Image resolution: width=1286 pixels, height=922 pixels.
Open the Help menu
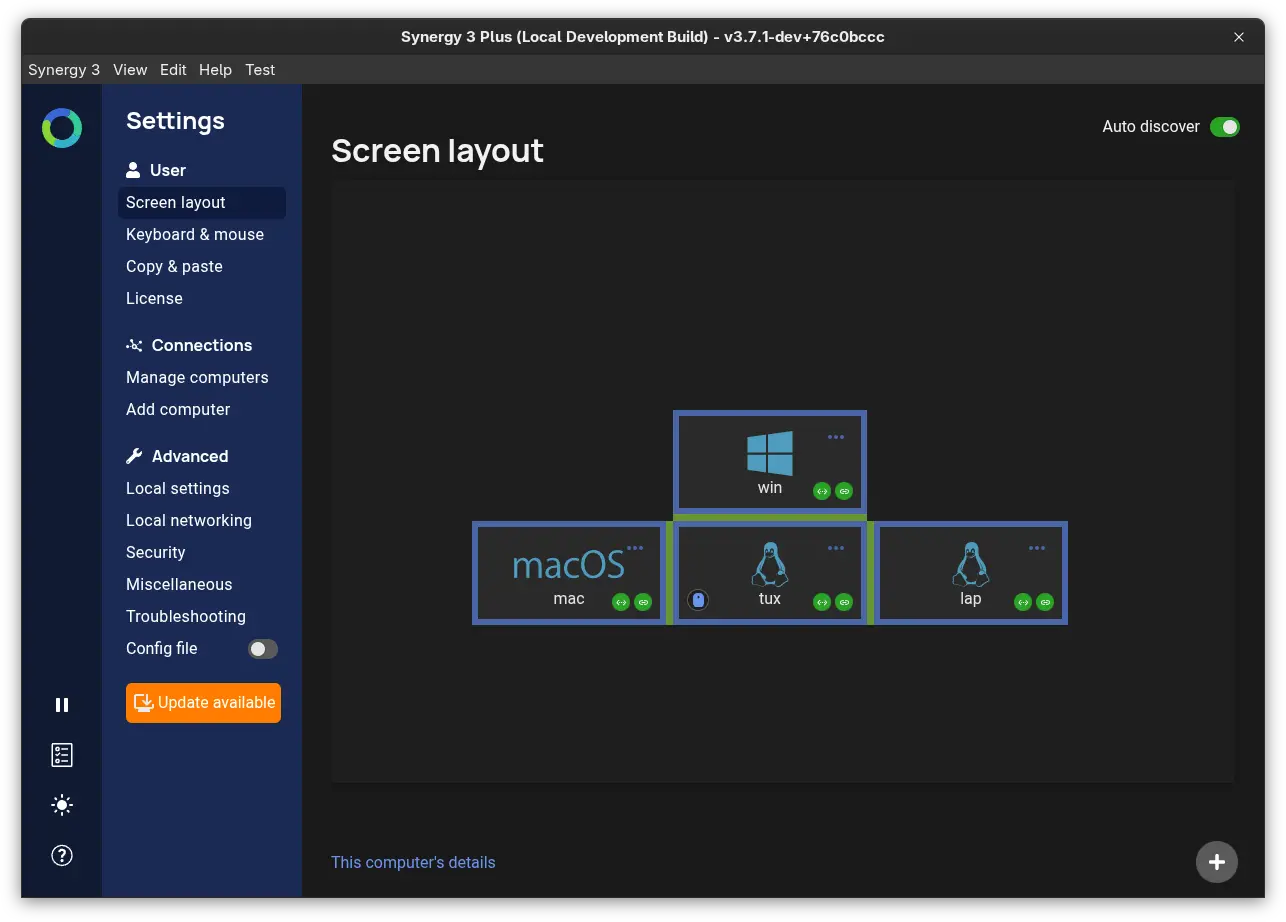pyautogui.click(x=215, y=70)
